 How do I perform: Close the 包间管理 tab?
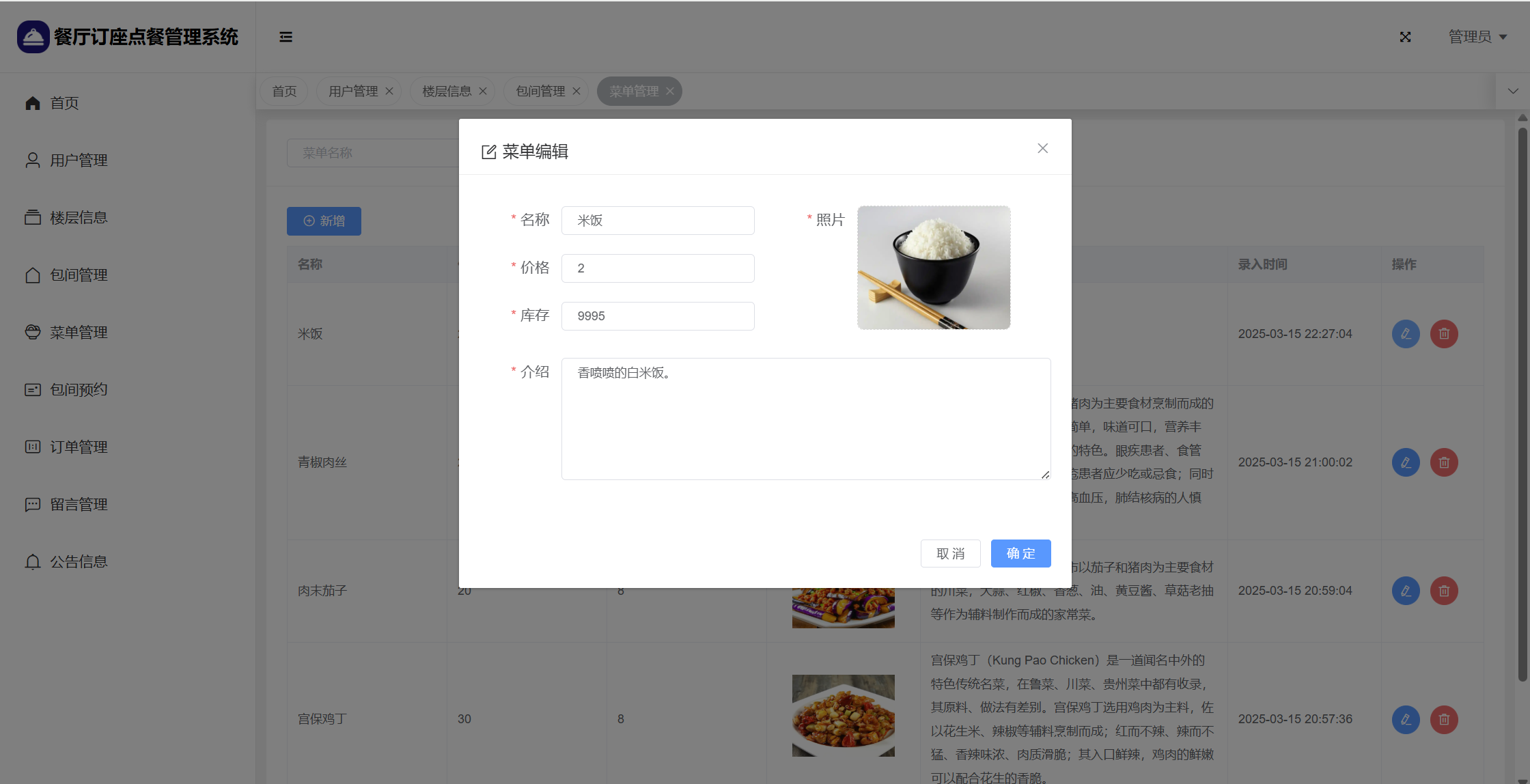pyautogui.click(x=576, y=92)
